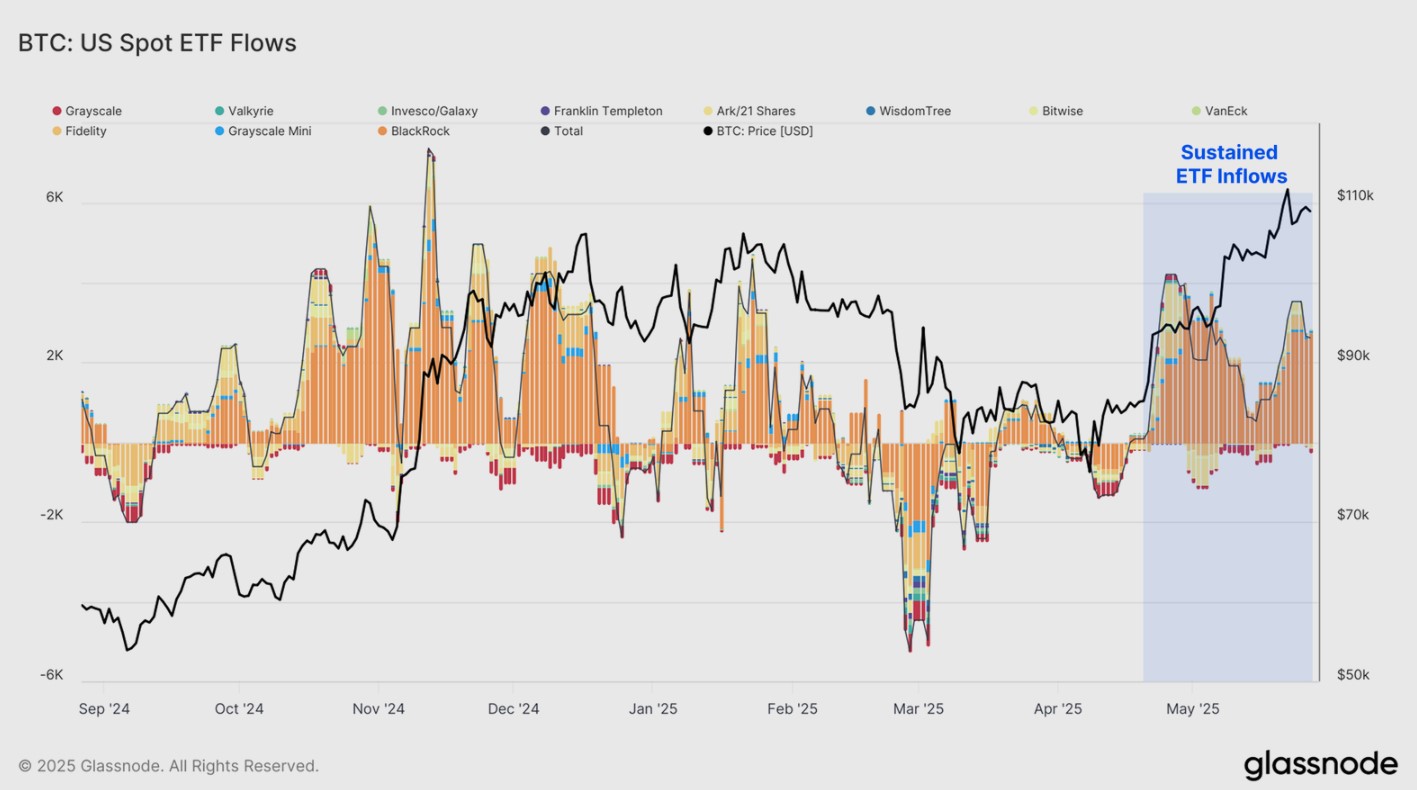Toggle the VanEck legend entry
The width and height of the screenshot is (1417, 790).
point(1219,111)
